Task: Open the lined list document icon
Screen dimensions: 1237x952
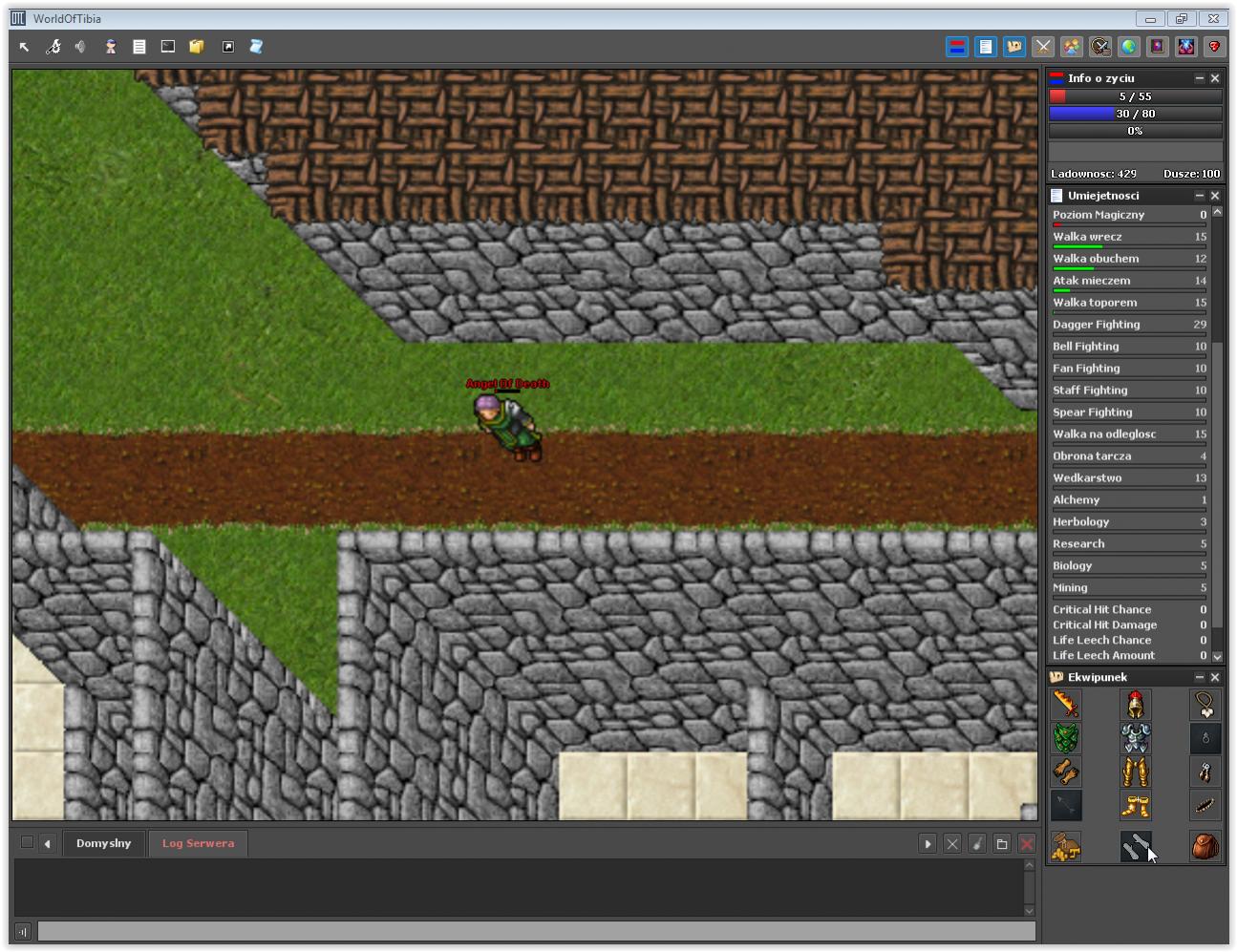Action: 139,47
